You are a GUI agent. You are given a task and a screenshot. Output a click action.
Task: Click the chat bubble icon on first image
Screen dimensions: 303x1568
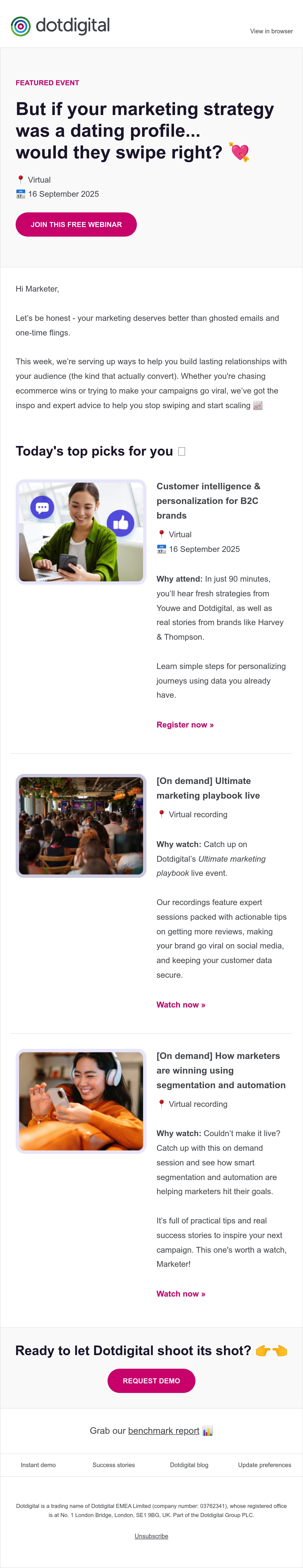[42, 507]
